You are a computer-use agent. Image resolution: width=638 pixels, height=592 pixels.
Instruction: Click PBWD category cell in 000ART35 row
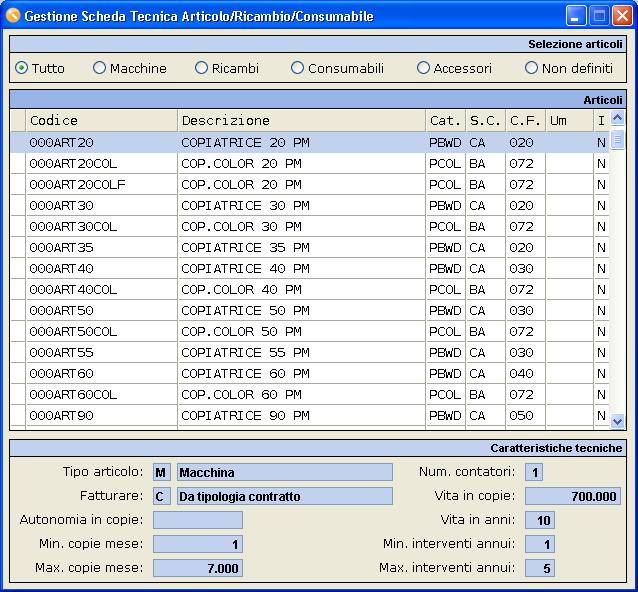pyautogui.click(x=445, y=247)
